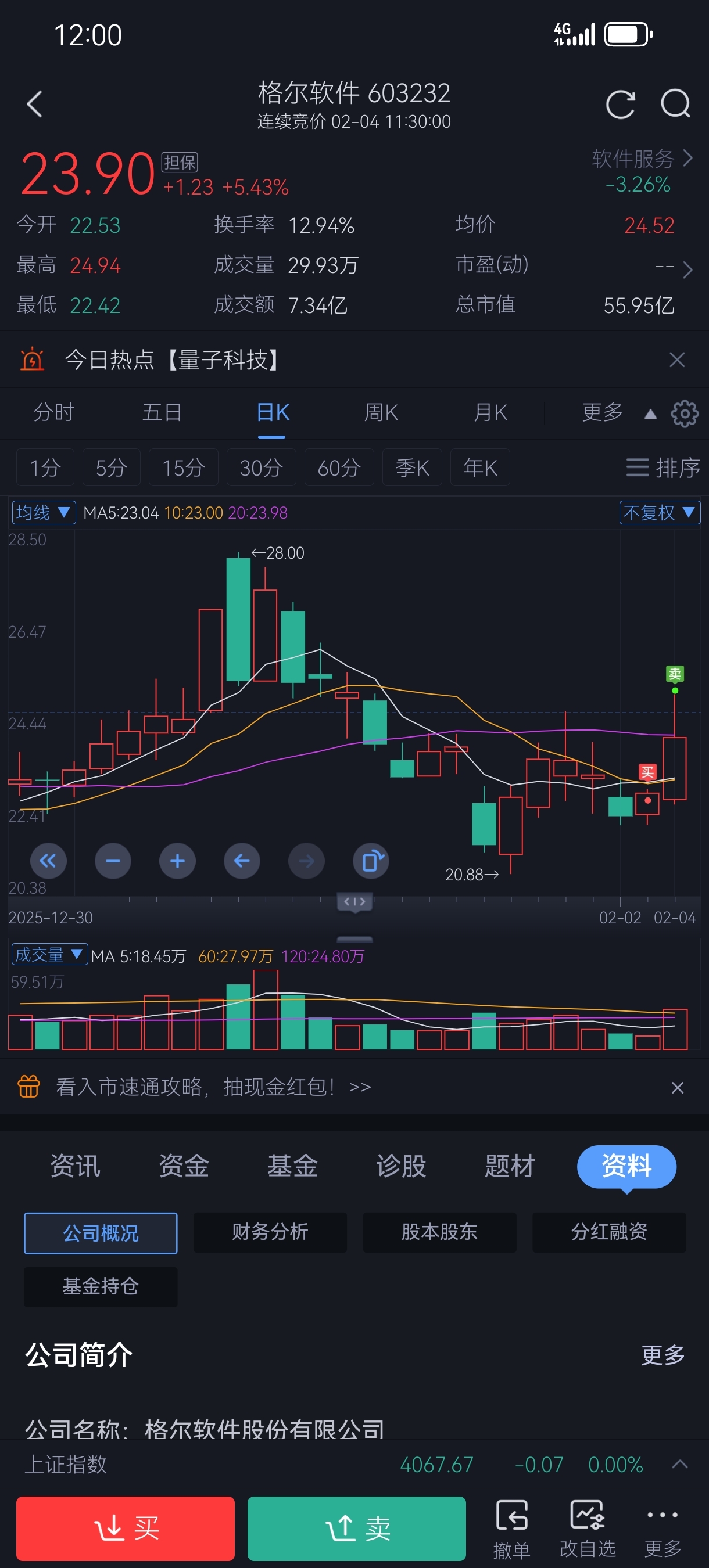Close the 入市速通攻略 promotion banner

coord(677,1087)
